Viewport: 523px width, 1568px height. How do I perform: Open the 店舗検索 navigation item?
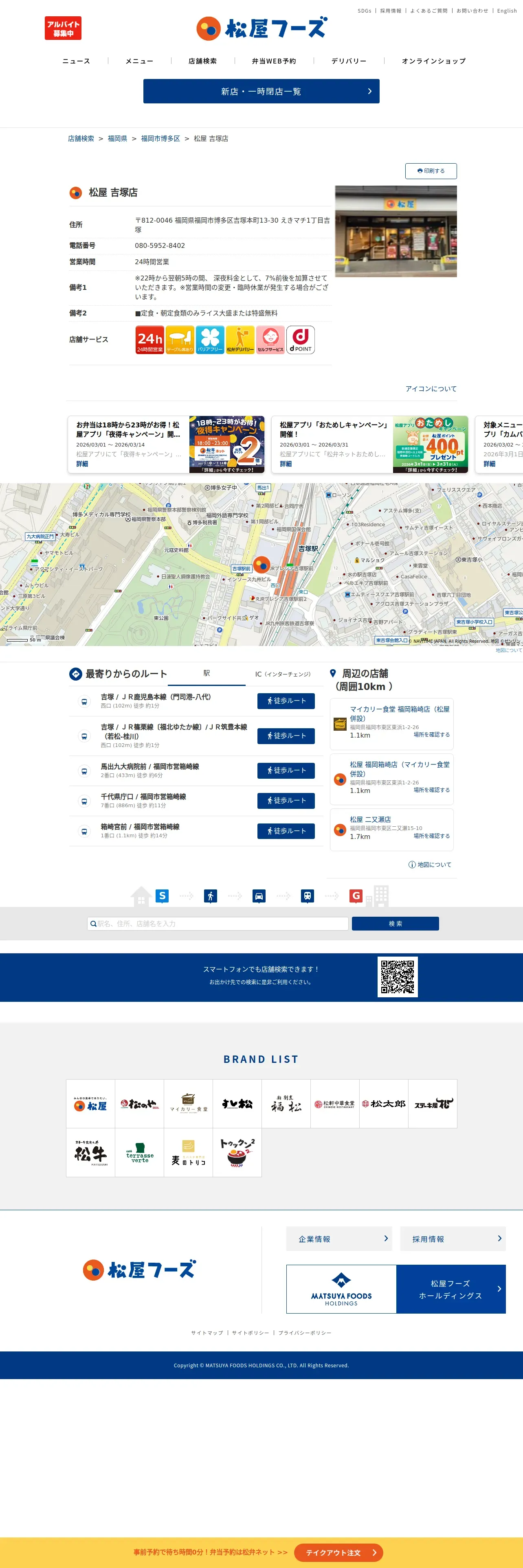coord(203,61)
